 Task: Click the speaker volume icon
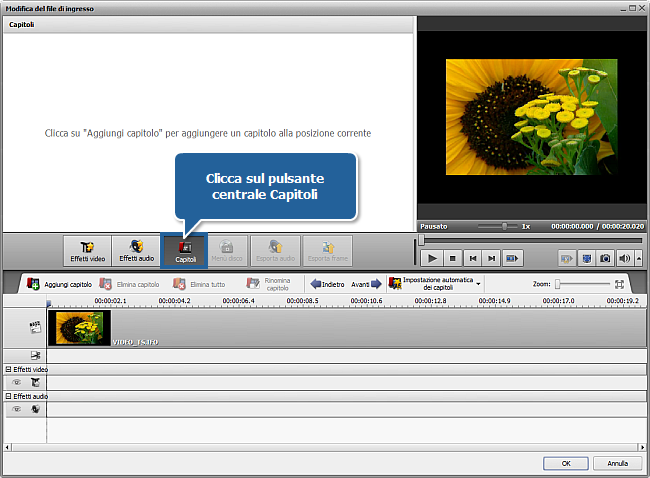(626, 258)
